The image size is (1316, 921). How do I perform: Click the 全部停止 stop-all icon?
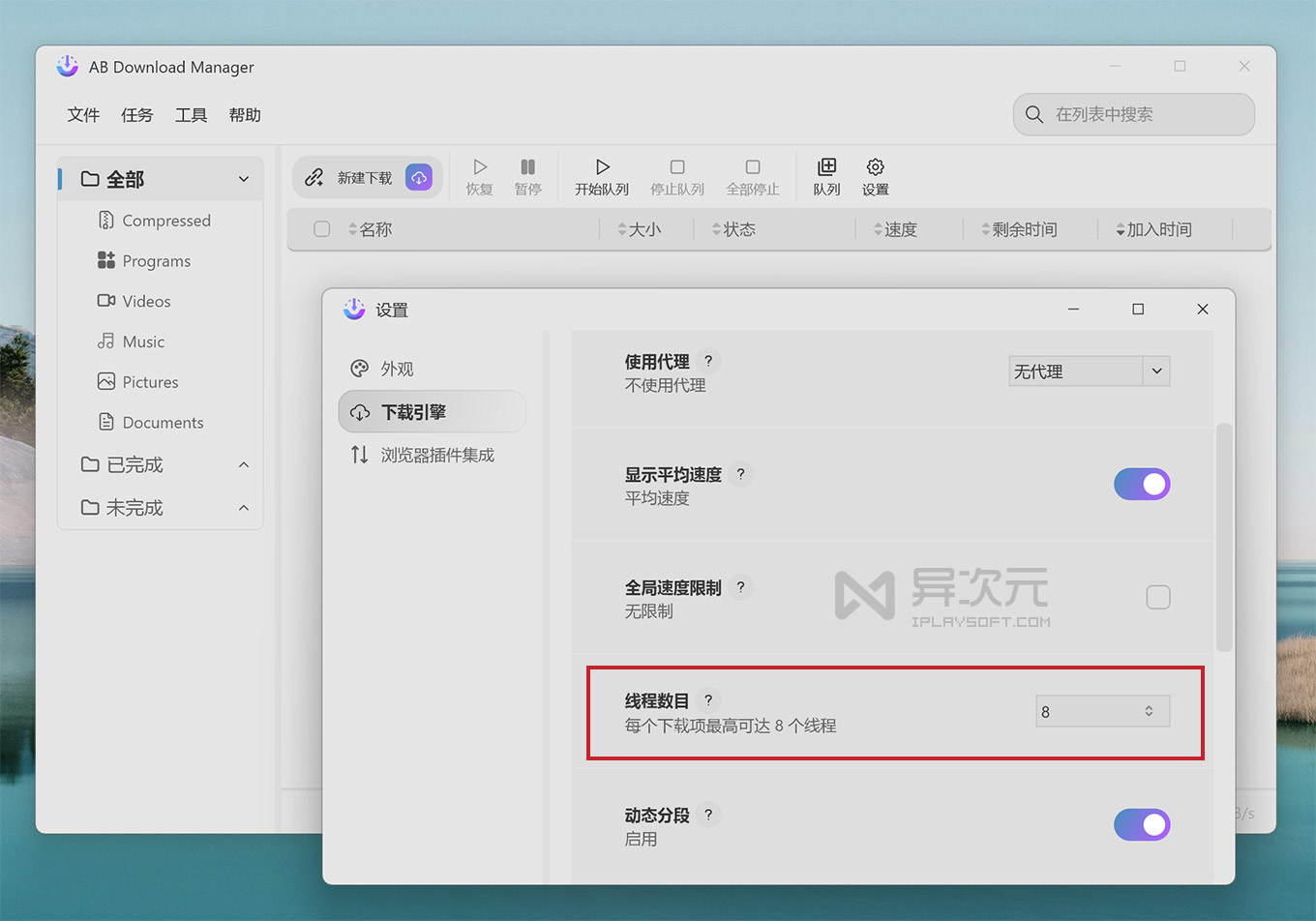click(x=752, y=174)
